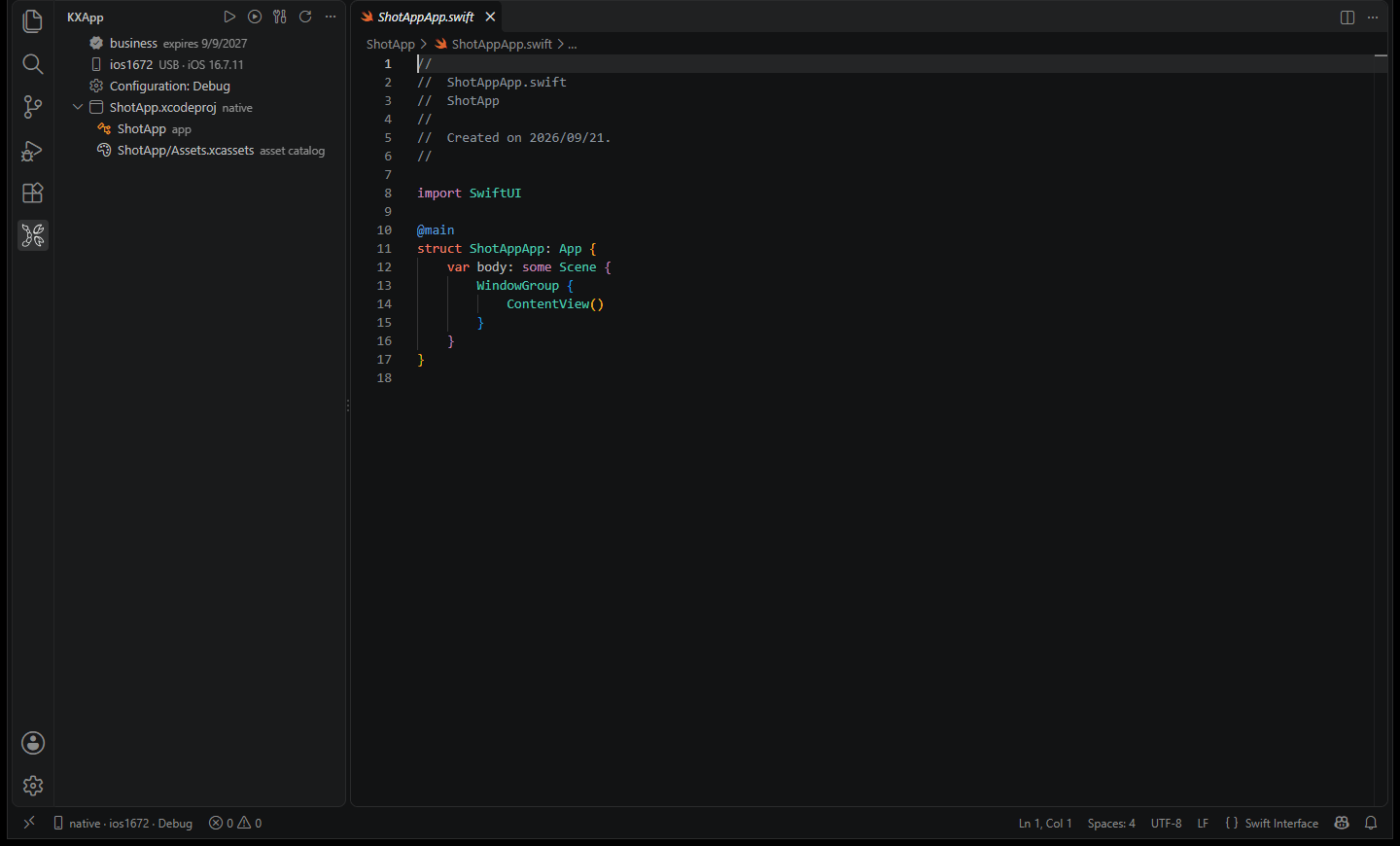1400x846 pixels.
Task: Open the Manage gear at sidebar bottom
Action: point(33,786)
